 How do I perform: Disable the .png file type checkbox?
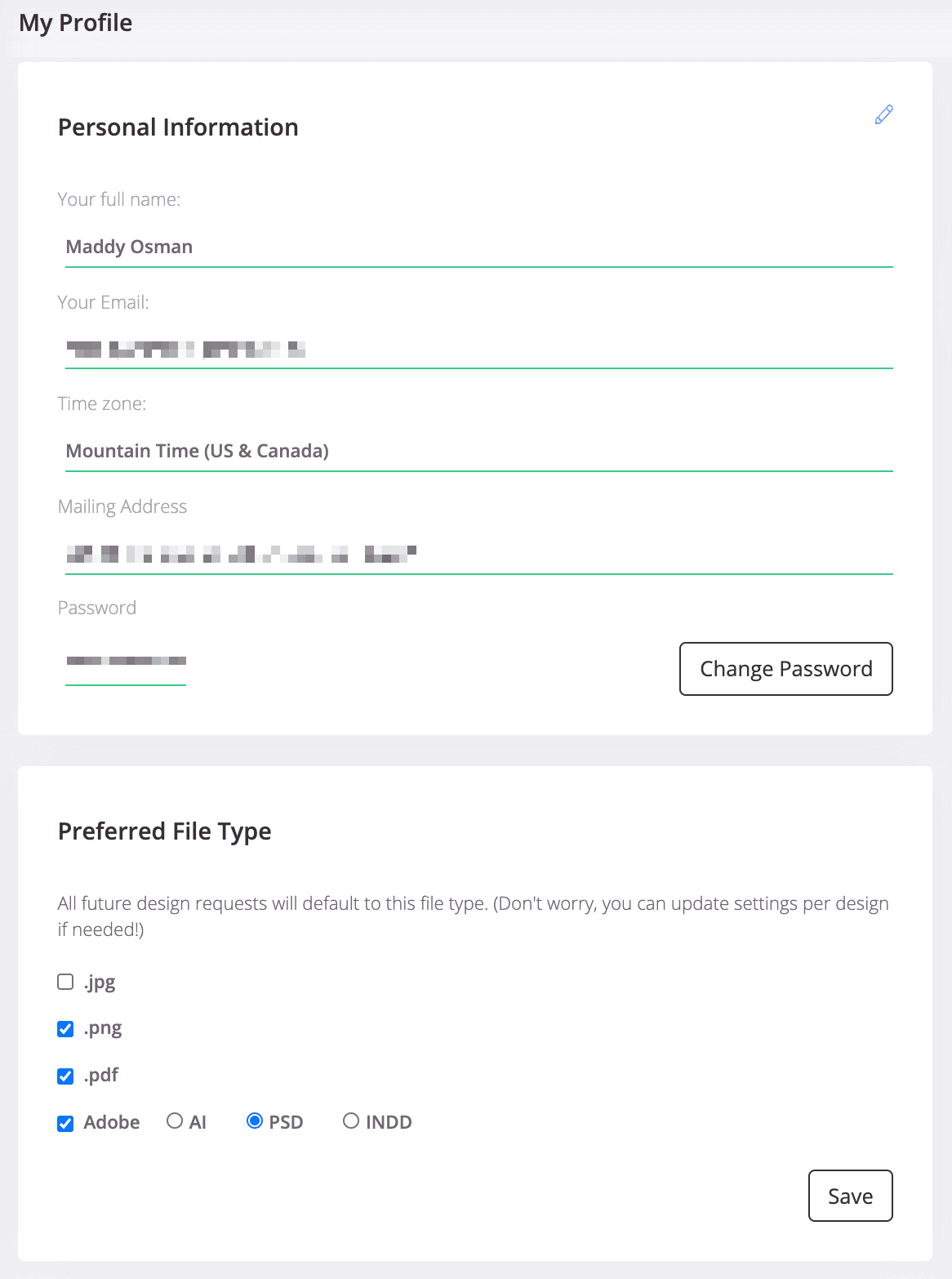point(65,1028)
